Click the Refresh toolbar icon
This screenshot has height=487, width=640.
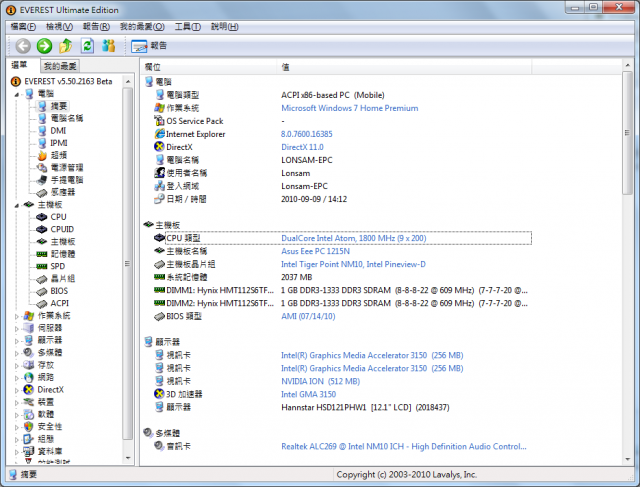click(87, 46)
